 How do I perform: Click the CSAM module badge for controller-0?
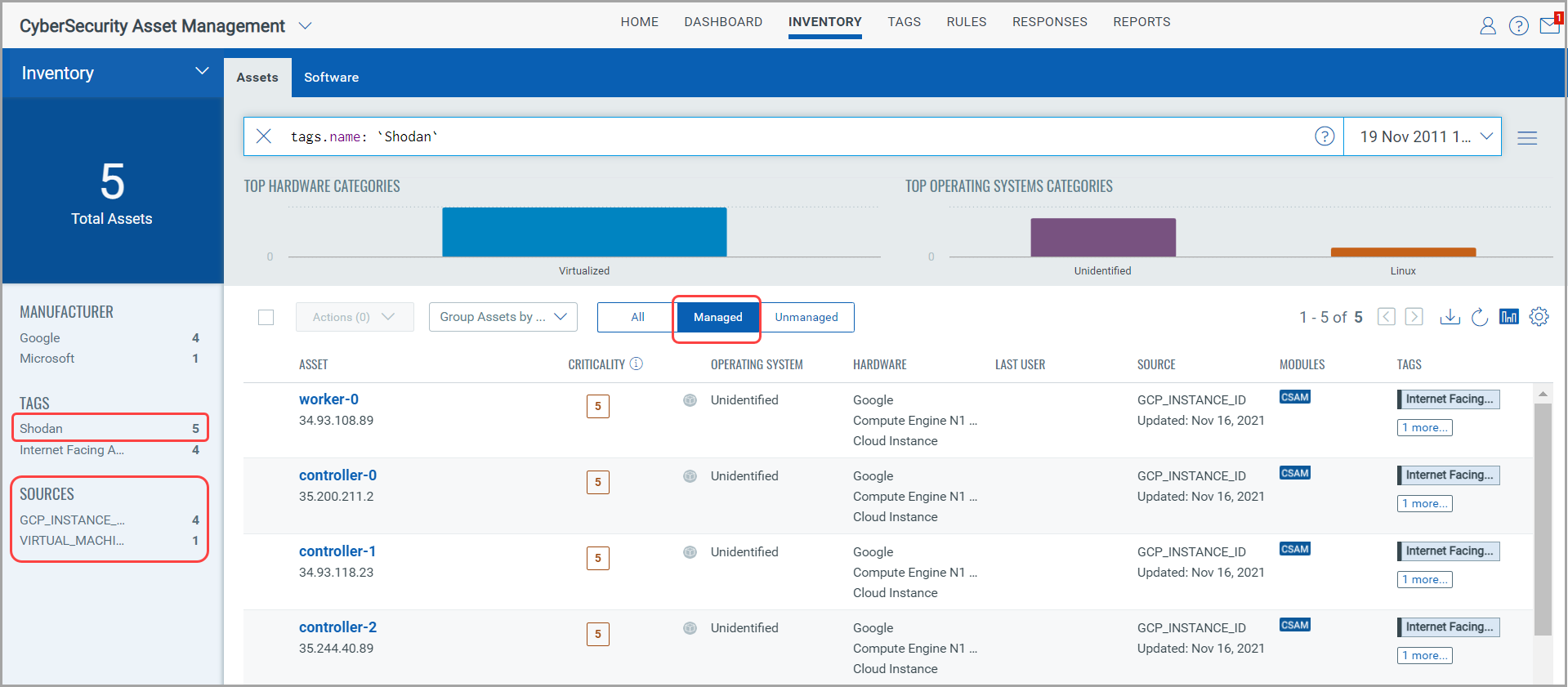click(1295, 473)
